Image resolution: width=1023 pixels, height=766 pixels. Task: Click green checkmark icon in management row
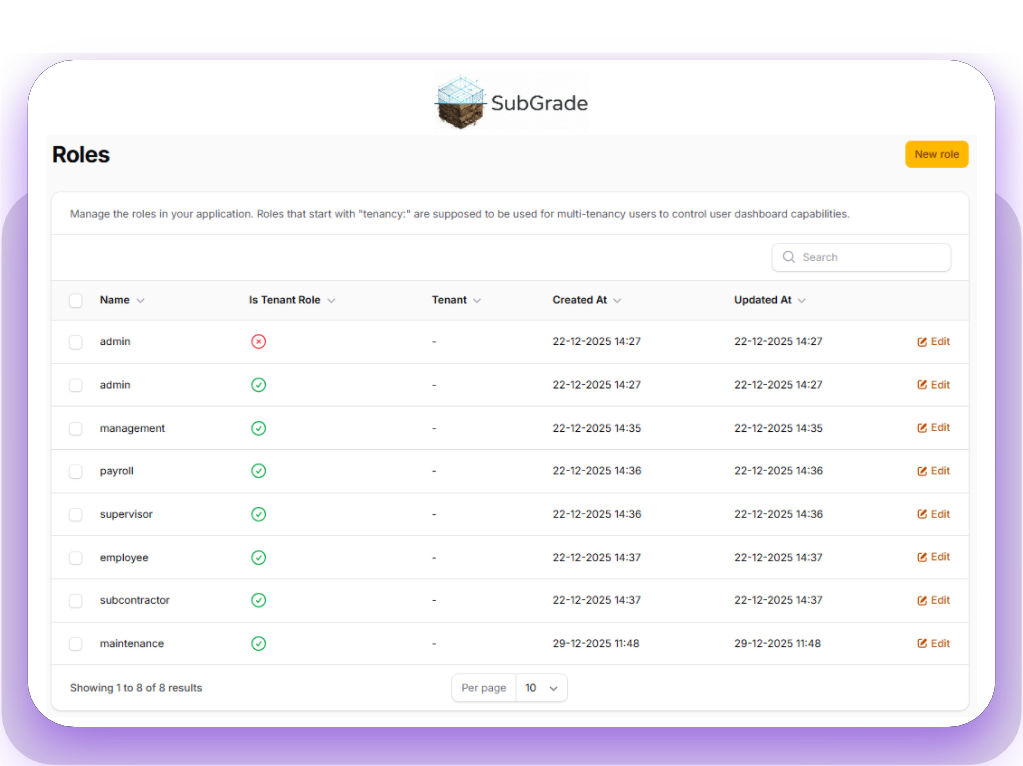point(258,428)
